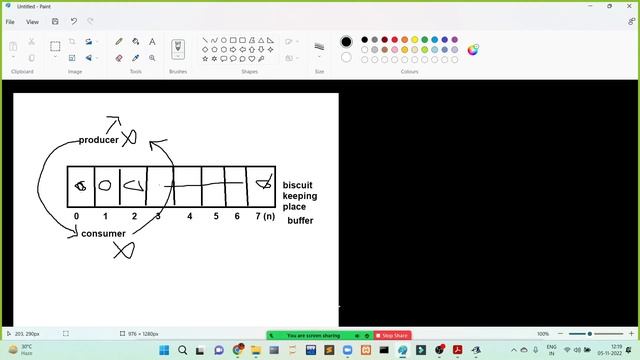Image resolution: width=640 pixels, height=360 pixels.
Task: Click the Cut scissors icon
Action: pyautogui.click(x=31, y=42)
